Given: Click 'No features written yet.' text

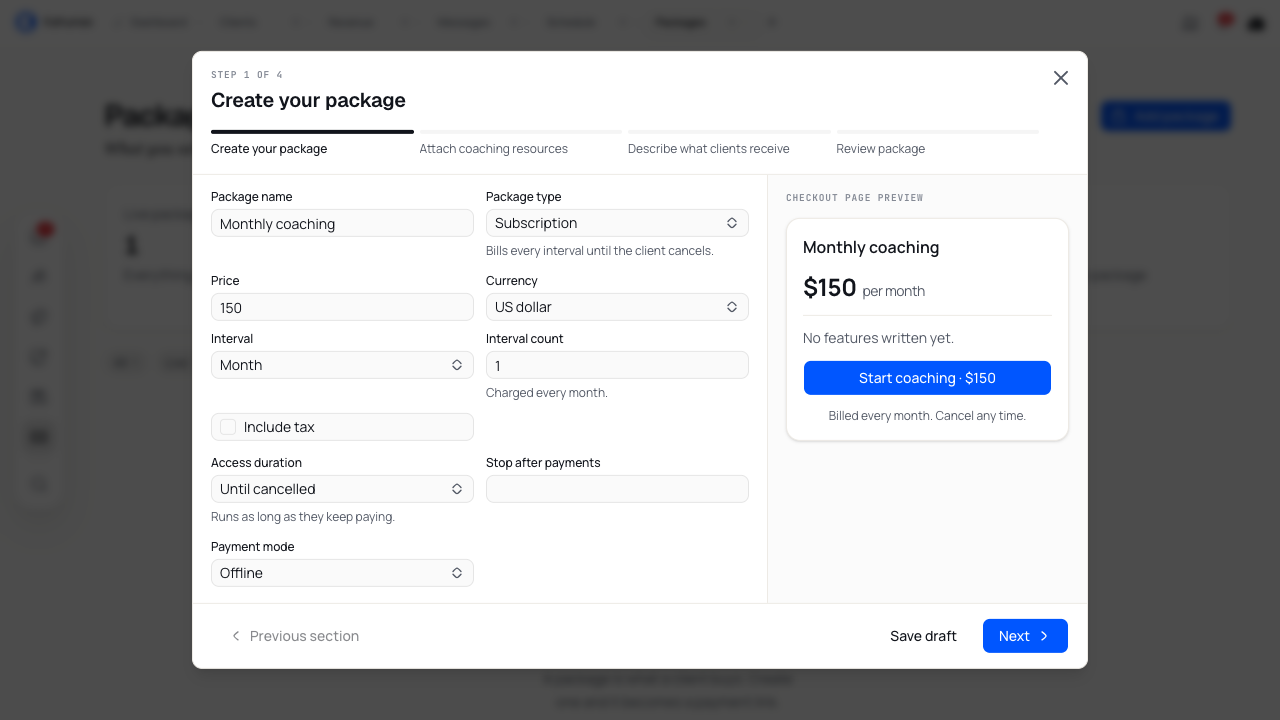Looking at the screenshot, I should (878, 338).
